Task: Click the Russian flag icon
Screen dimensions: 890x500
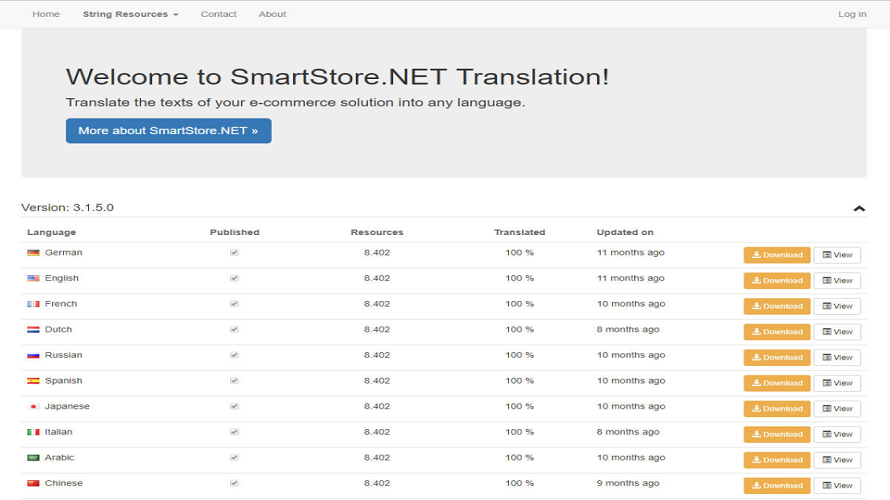Action: point(33,355)
